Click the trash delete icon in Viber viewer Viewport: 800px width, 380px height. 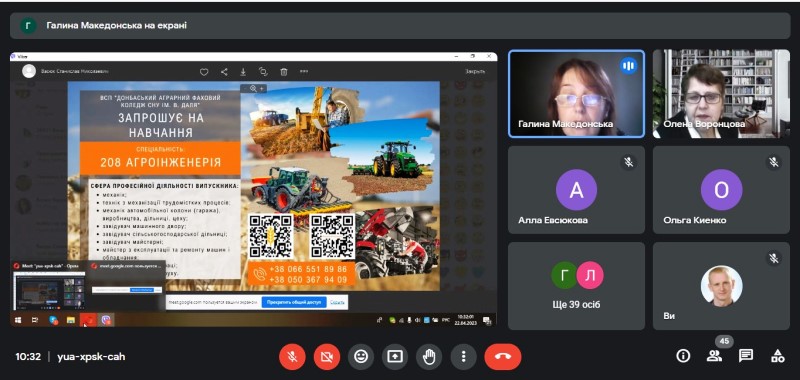284,72
